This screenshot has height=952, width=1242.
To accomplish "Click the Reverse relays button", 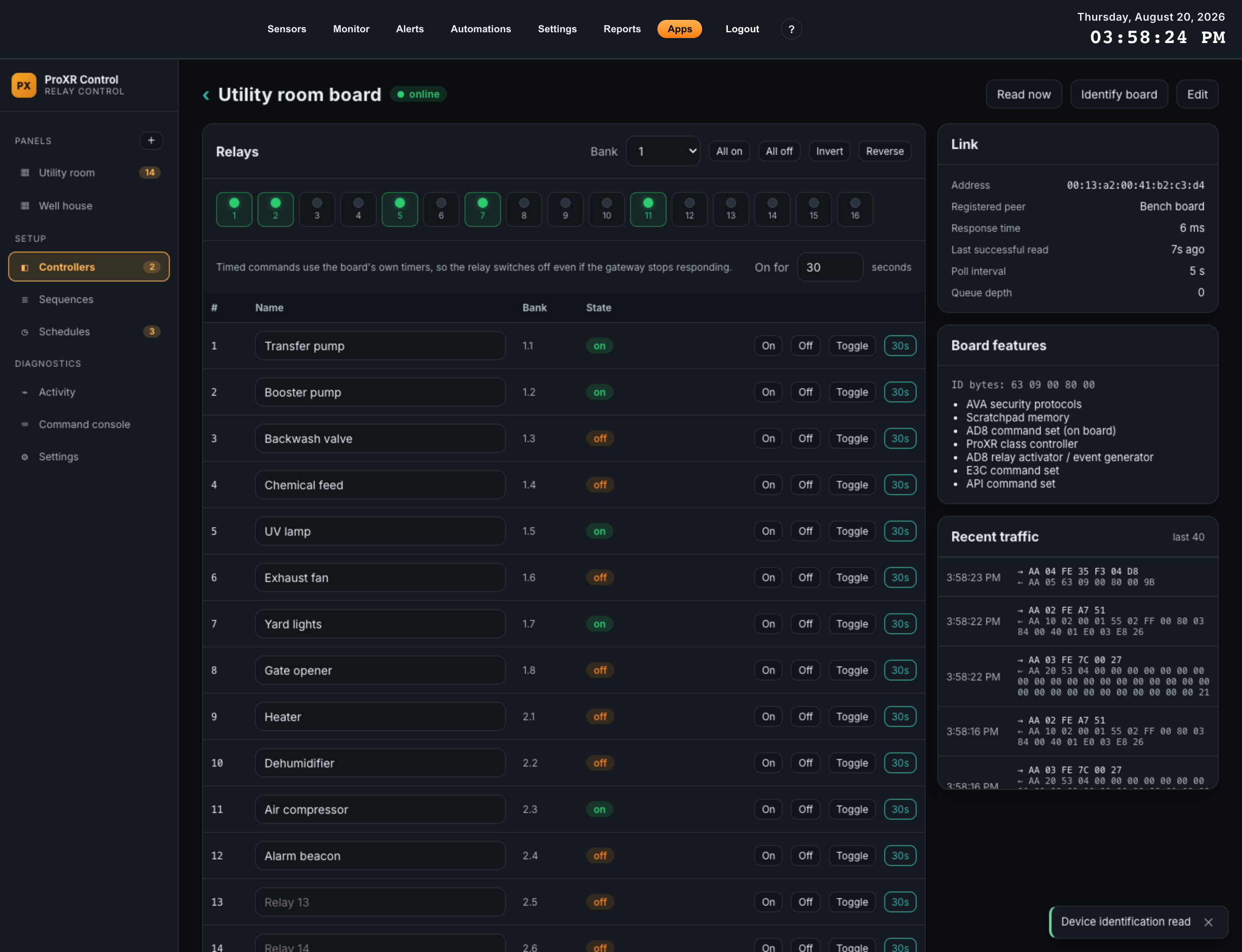I will click(x=885, y=151).
